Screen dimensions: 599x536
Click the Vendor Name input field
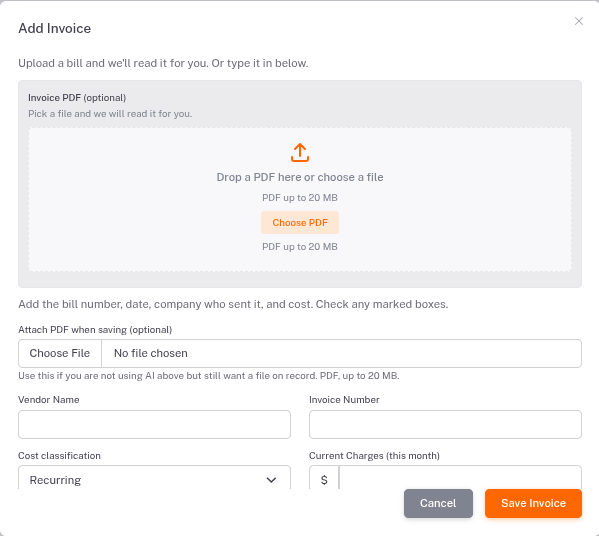click(154, 424)
